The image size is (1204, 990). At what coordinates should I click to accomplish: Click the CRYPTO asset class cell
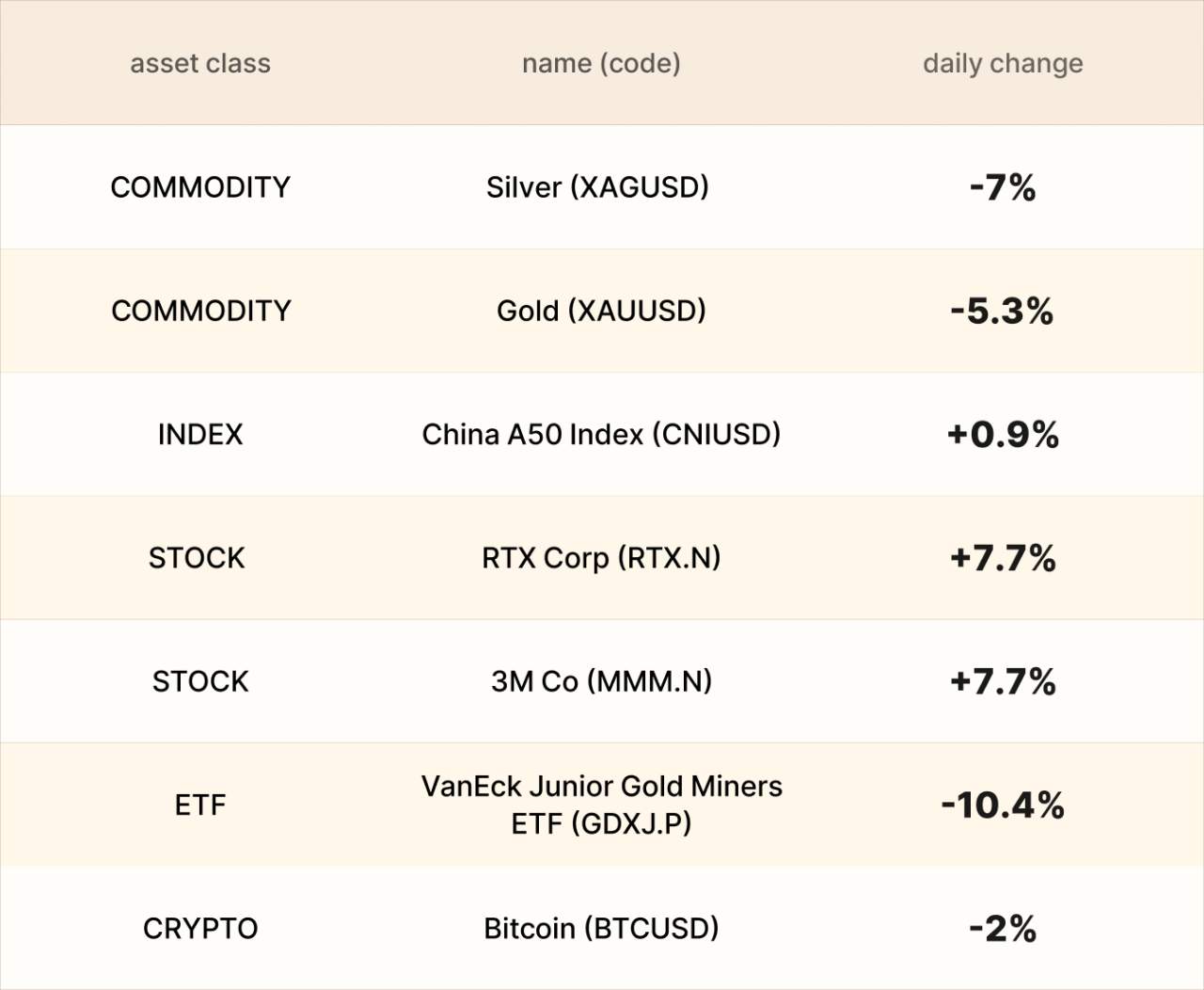tap(200, 928)
